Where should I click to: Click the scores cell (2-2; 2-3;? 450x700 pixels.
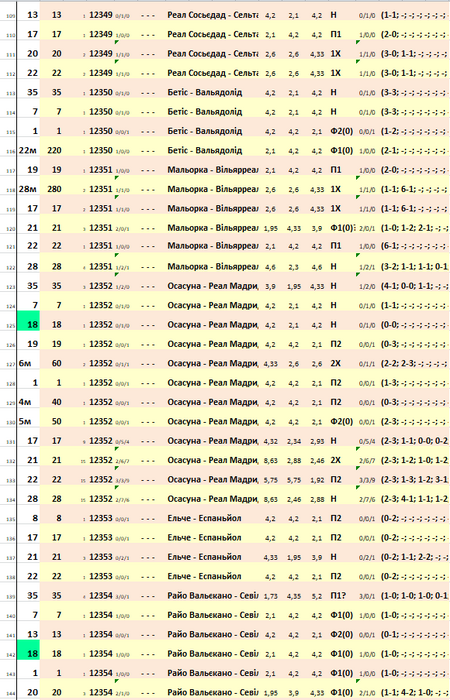[415, 363]
